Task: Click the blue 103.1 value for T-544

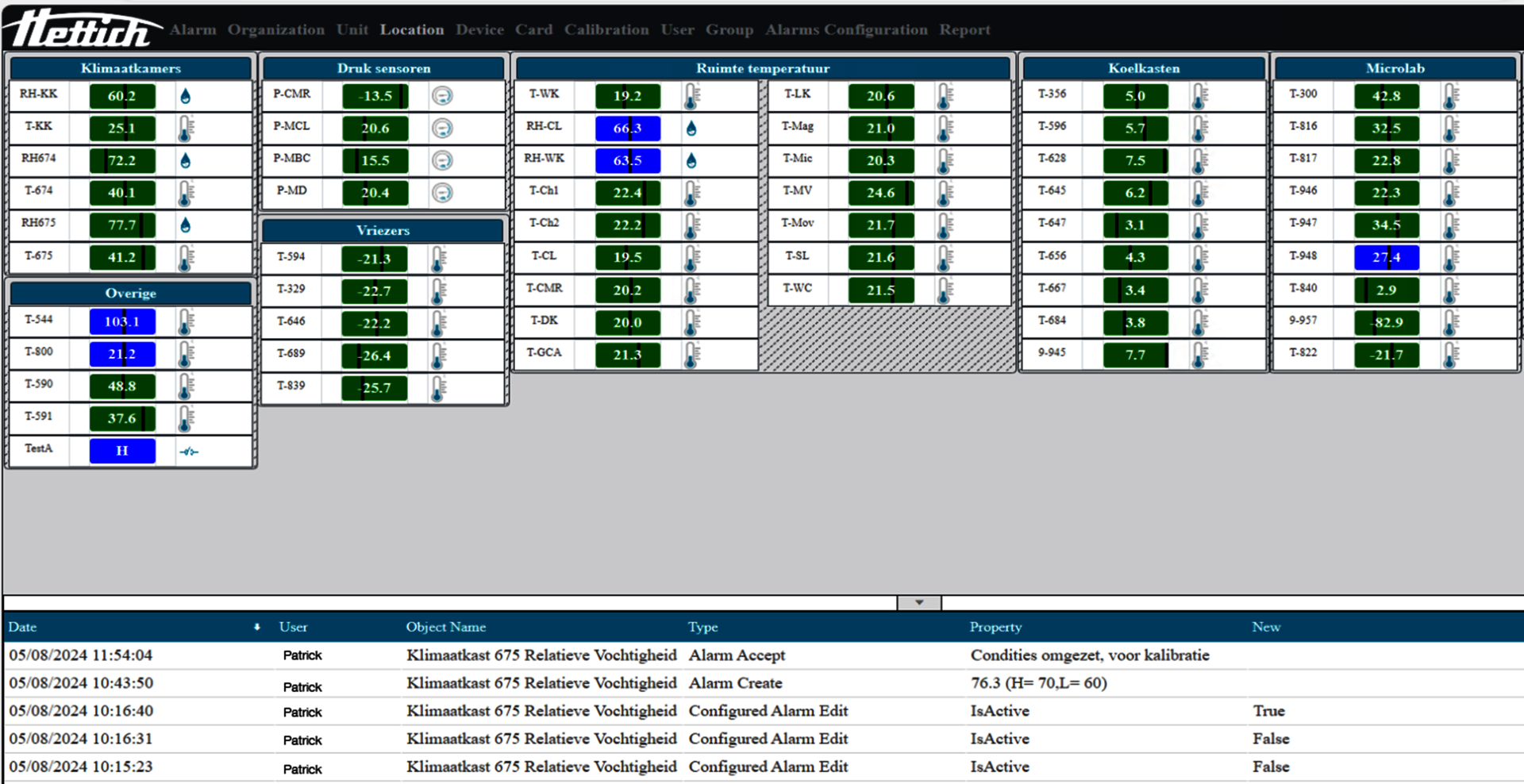Action: tap(122, 322)
